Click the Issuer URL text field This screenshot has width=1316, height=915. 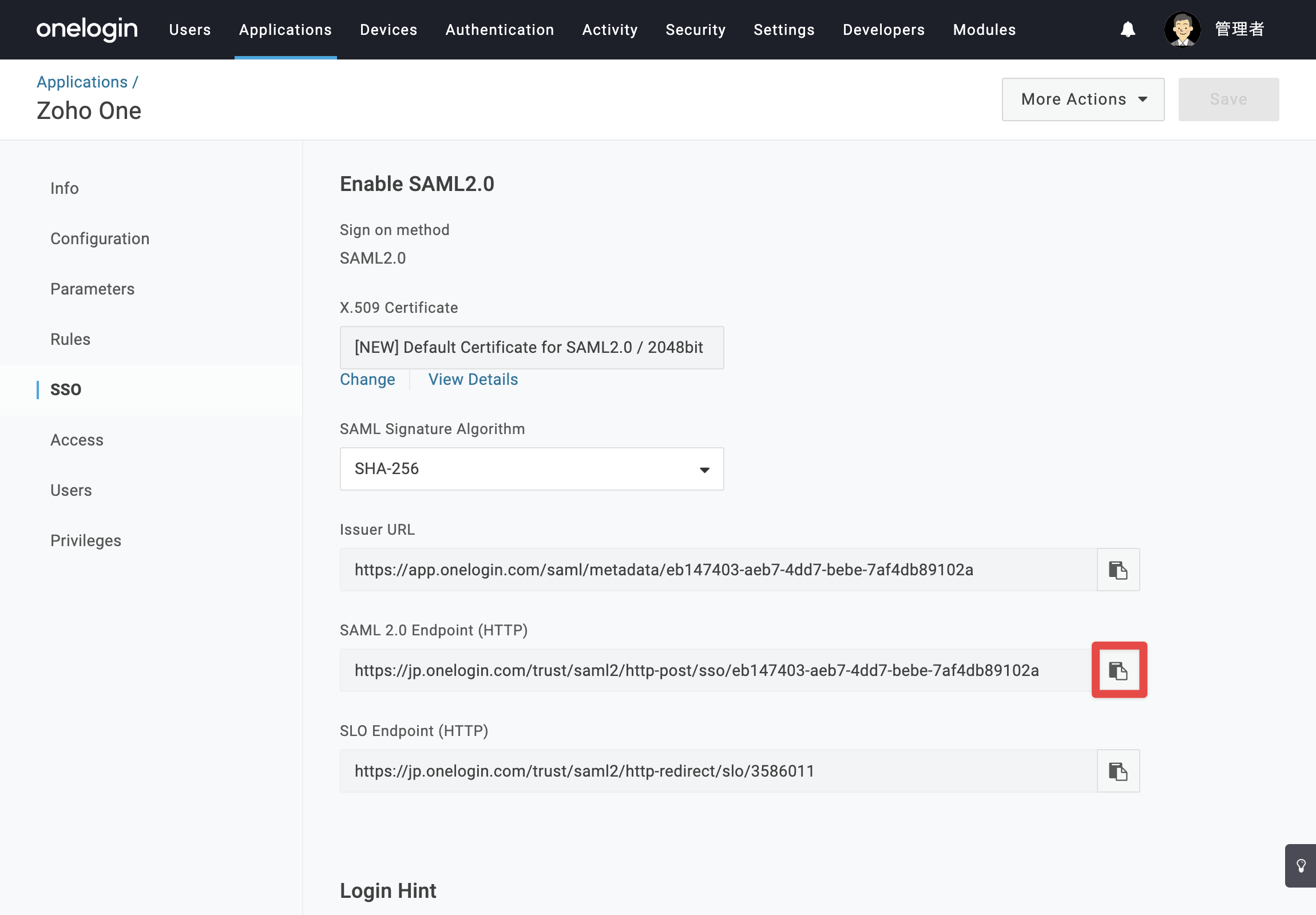point(718,570)
